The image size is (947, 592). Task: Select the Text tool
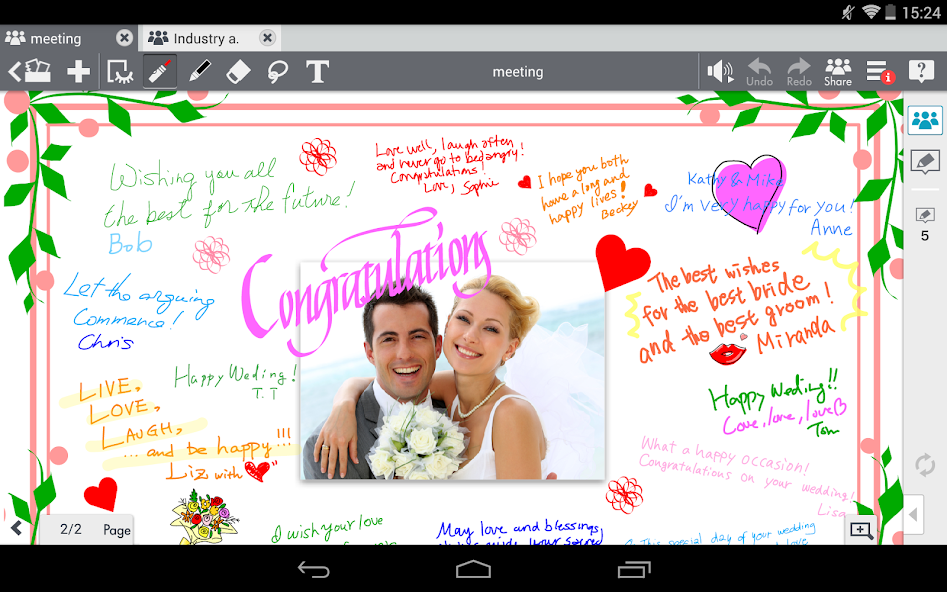(x=317, y=71)
